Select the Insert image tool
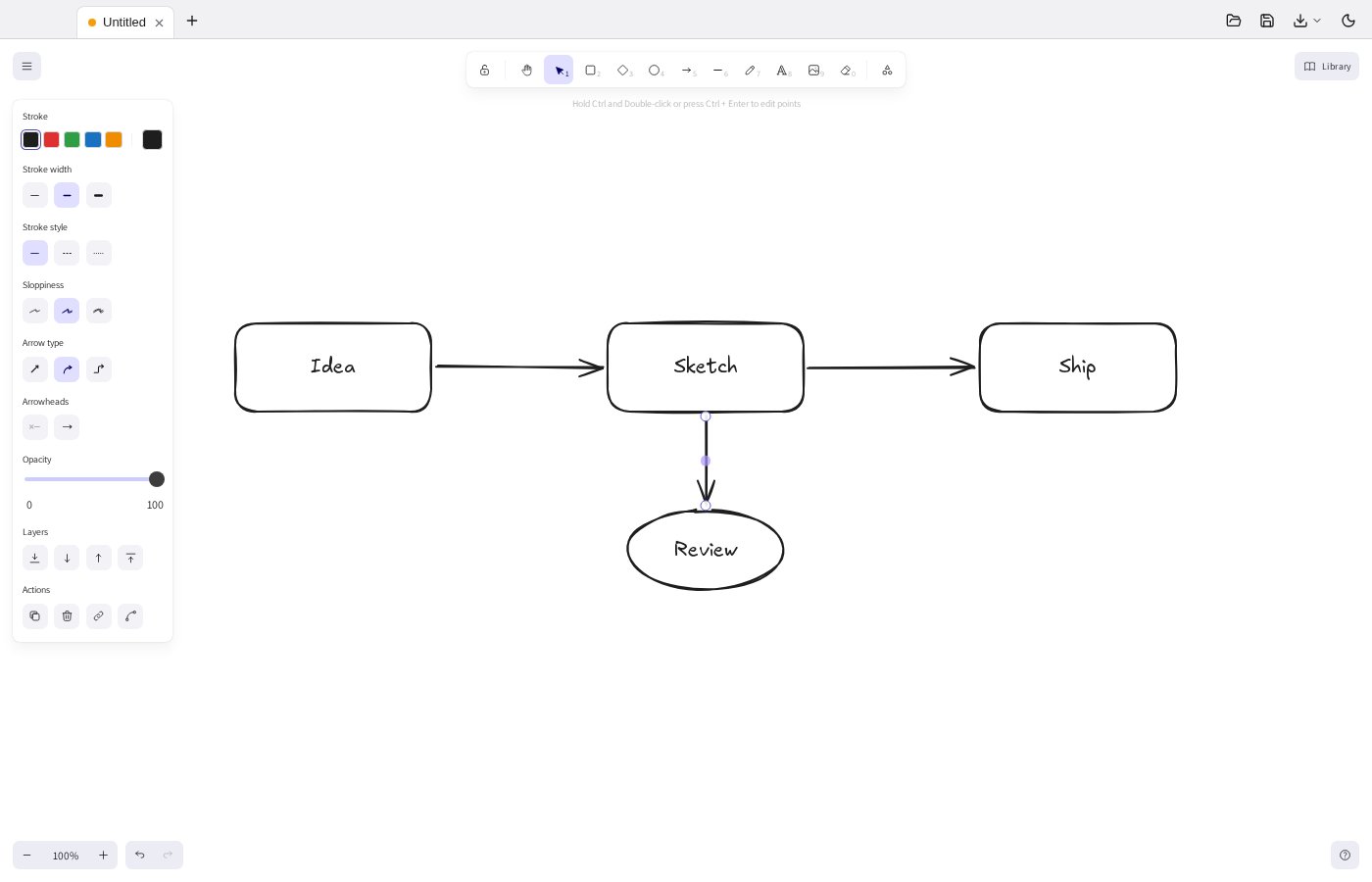 tap(814, 71)
